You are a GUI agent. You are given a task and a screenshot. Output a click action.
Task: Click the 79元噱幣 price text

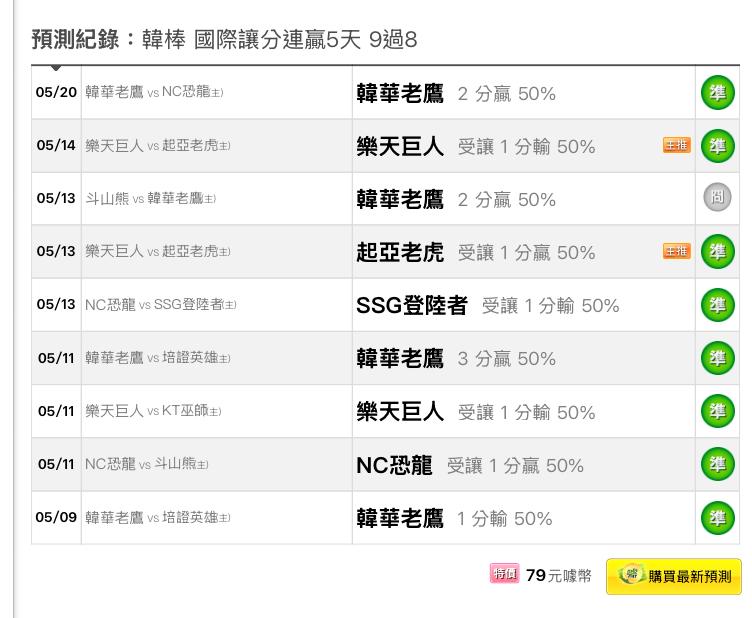pos(559,575)
